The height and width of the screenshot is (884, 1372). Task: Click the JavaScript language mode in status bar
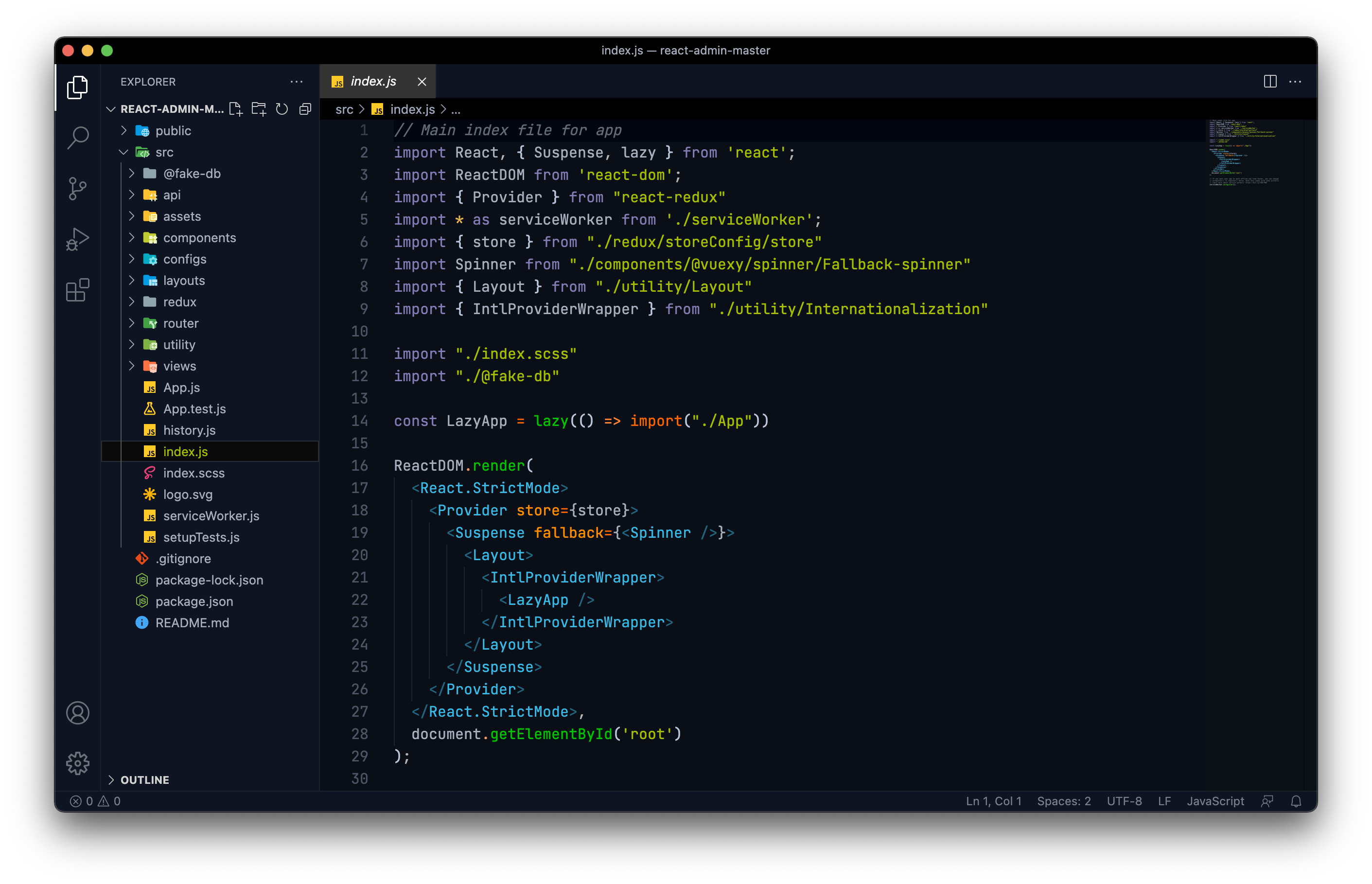pyautogui.click(x=1215, y=801)
